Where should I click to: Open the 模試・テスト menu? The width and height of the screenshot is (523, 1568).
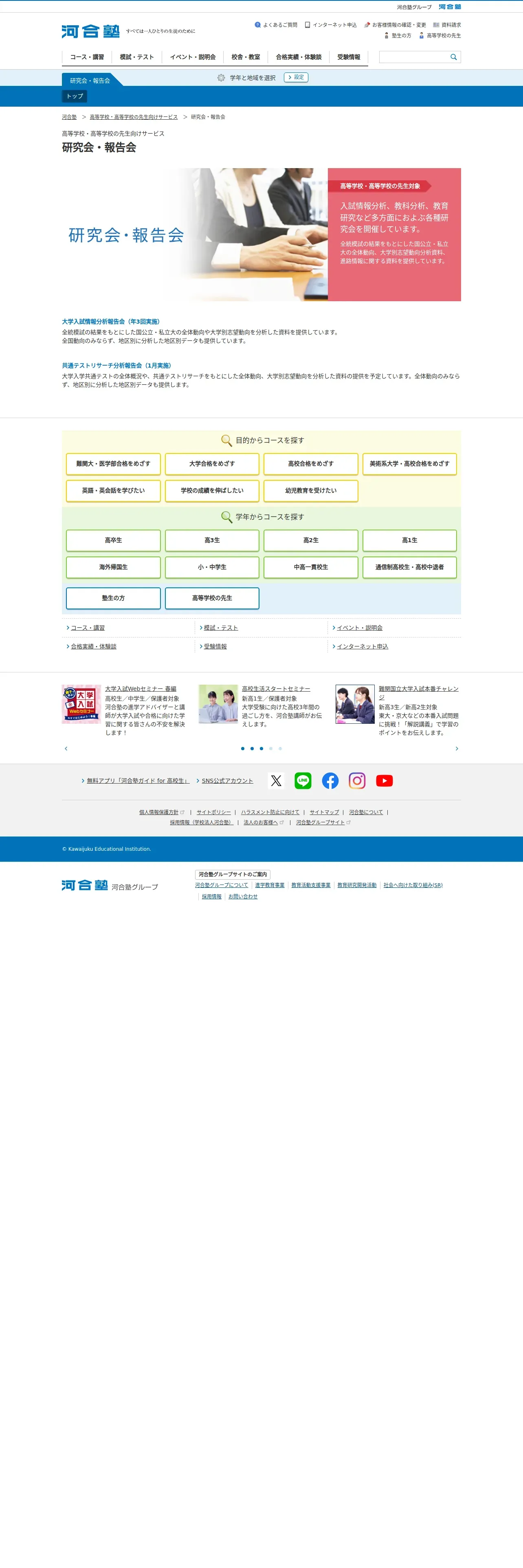[137, 57]
